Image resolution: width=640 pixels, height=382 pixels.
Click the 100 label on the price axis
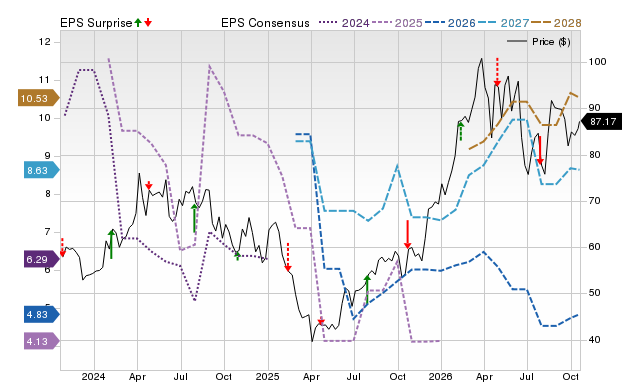pos(597,62)
